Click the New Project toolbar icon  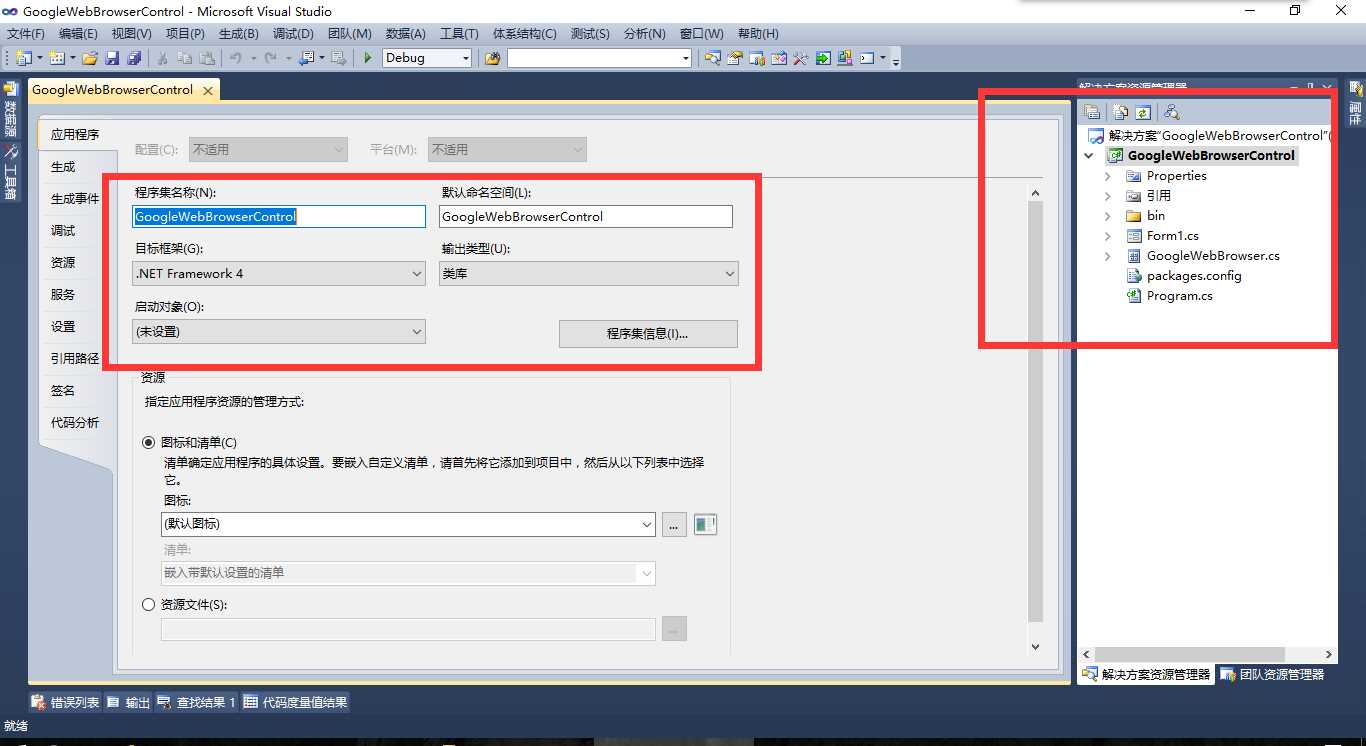click(x=23, y=58)
